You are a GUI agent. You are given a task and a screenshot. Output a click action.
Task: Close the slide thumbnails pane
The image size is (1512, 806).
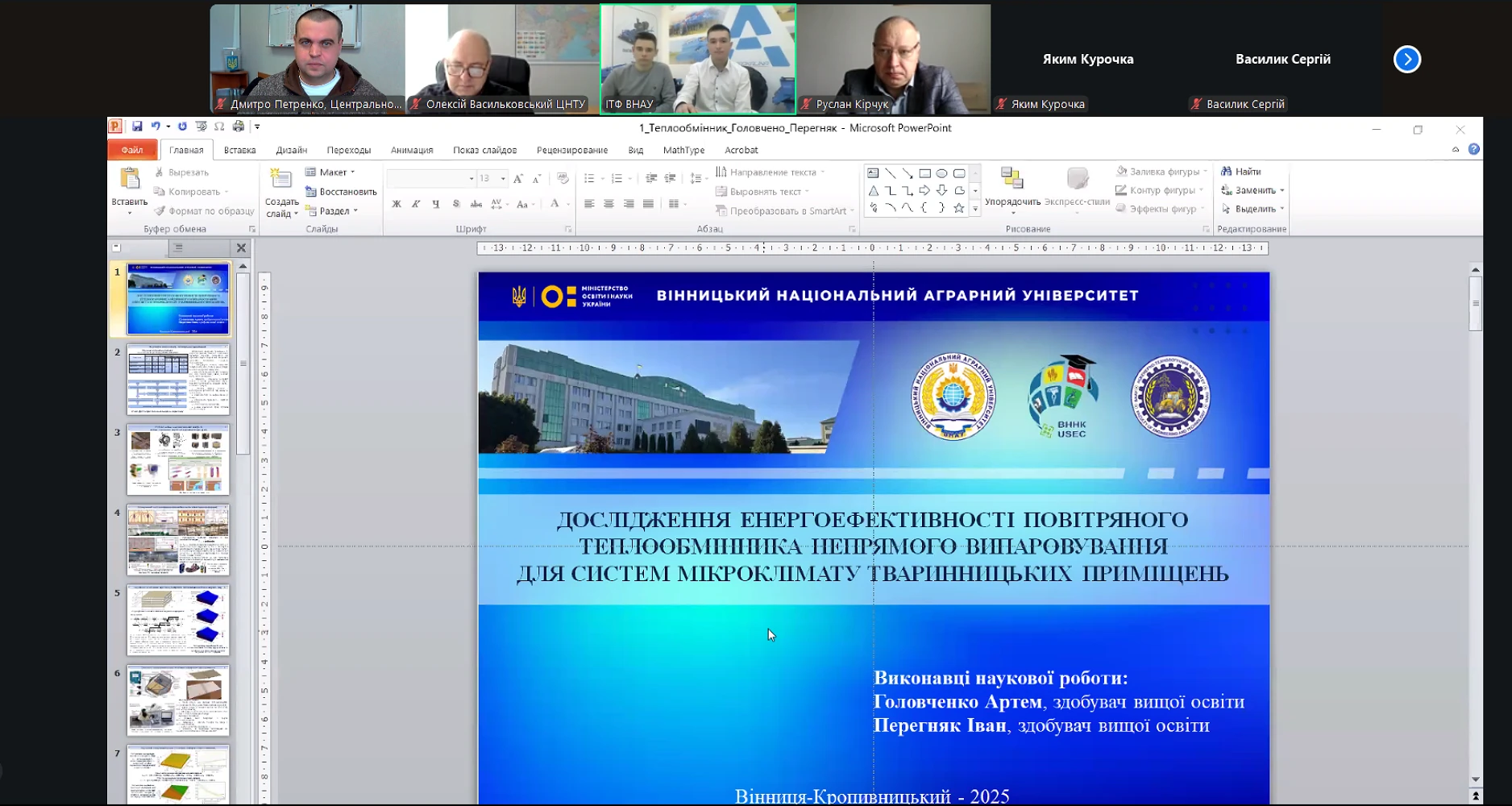(x=241, y=247)
